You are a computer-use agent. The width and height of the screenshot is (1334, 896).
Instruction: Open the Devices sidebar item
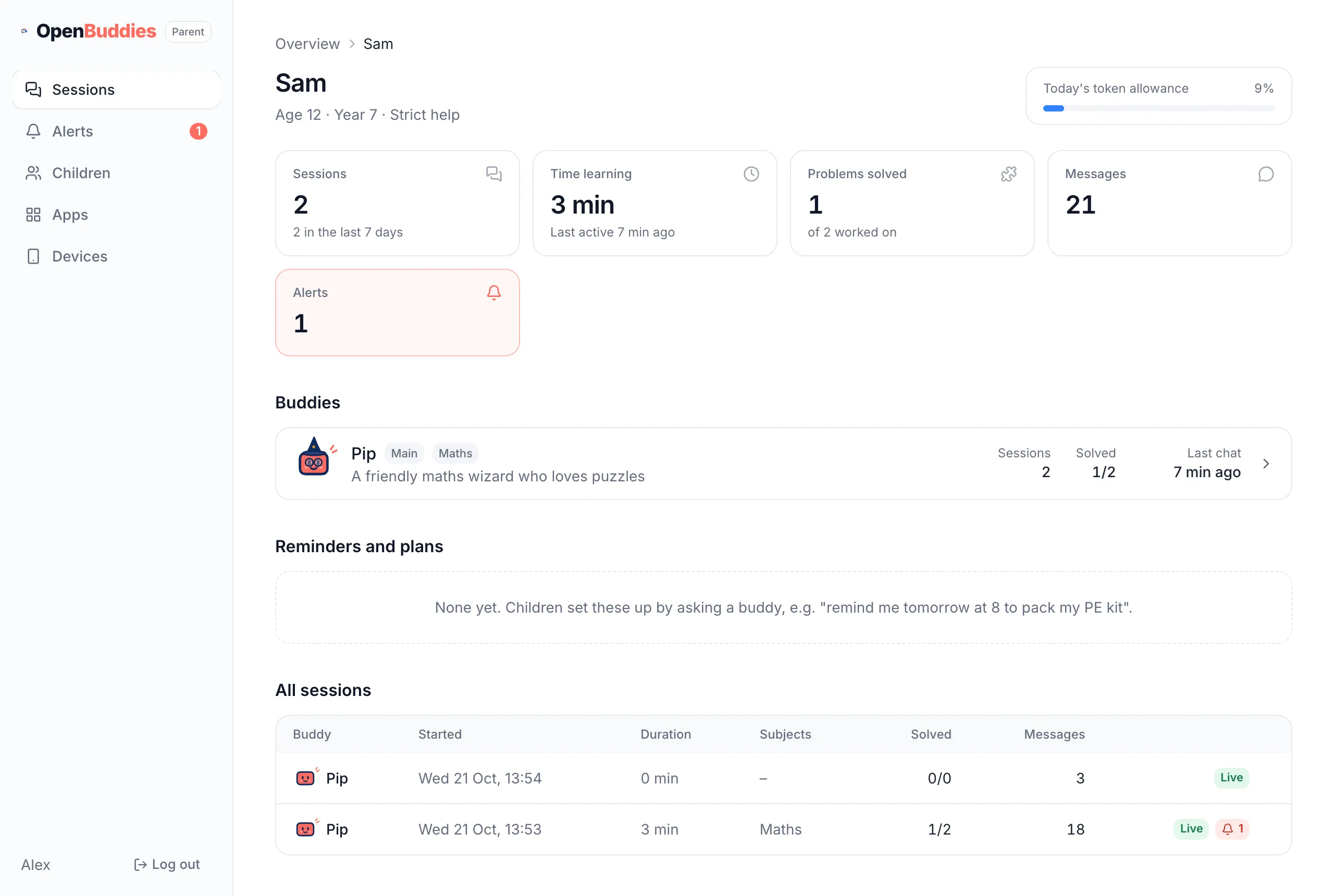coord(116,257)
